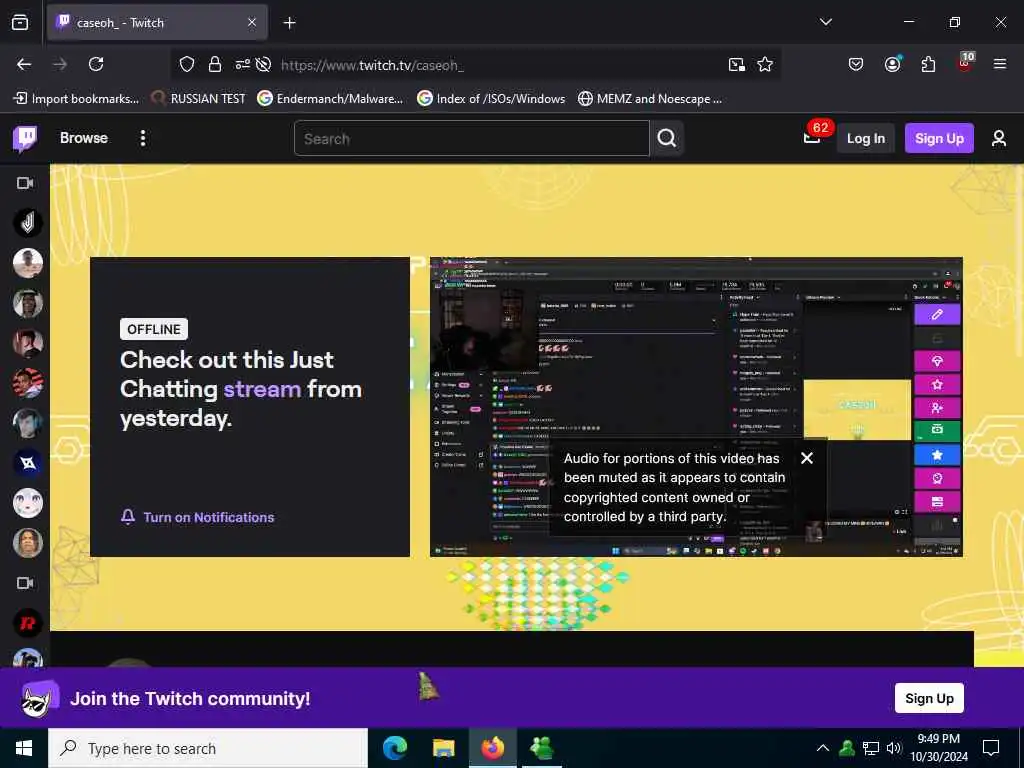Reload the current page
The height and width of the screenshot is (768, 1024).
point(96,64)
